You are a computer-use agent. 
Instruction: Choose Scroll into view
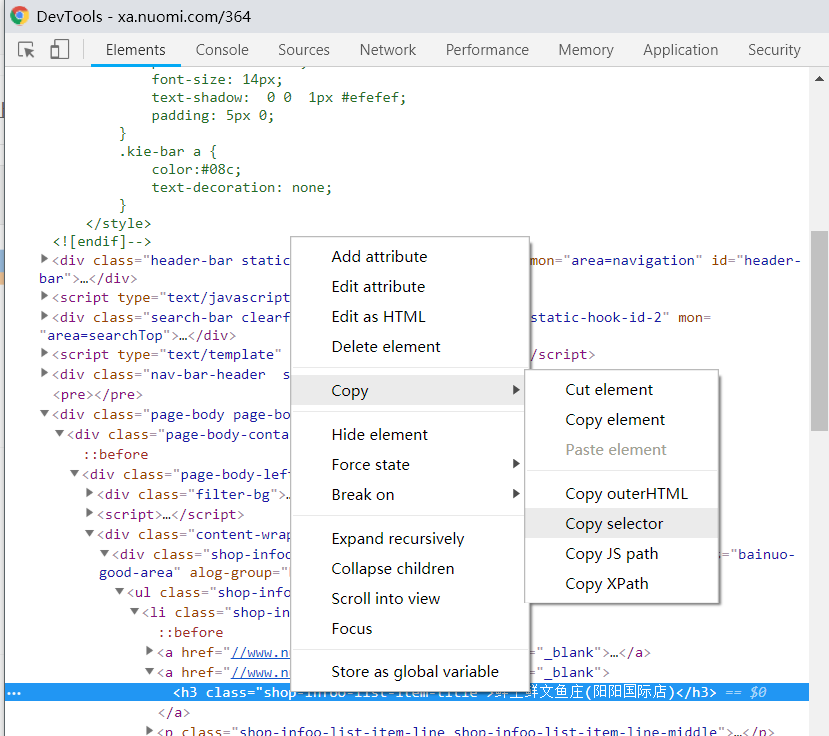tap(410, 599)
